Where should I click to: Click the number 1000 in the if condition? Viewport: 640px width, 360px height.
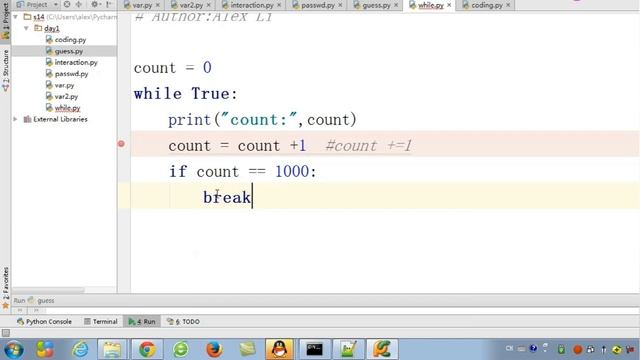pos(292,171)
